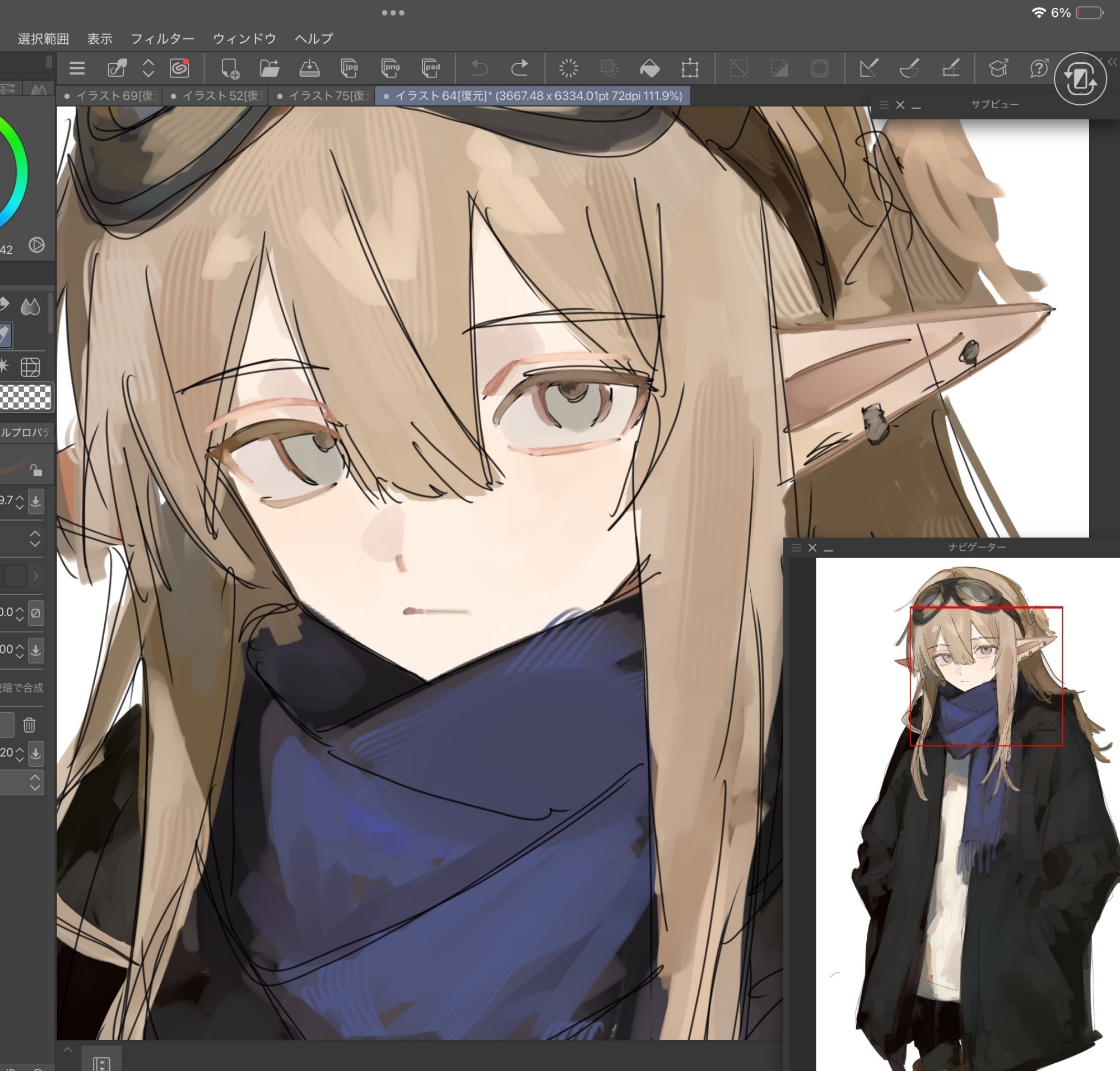This screenshot has height=1071, width=1120.
Task: Click the CLIP STUDIO launcher icon
Action: tap(179, 68)
